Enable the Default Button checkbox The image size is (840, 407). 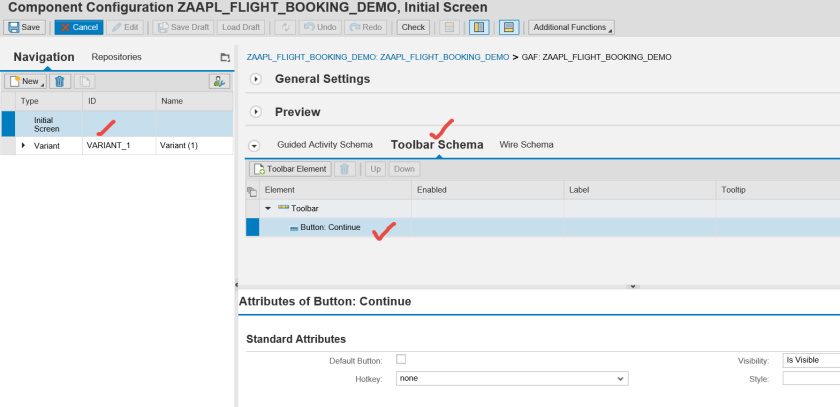pos(401,359)
